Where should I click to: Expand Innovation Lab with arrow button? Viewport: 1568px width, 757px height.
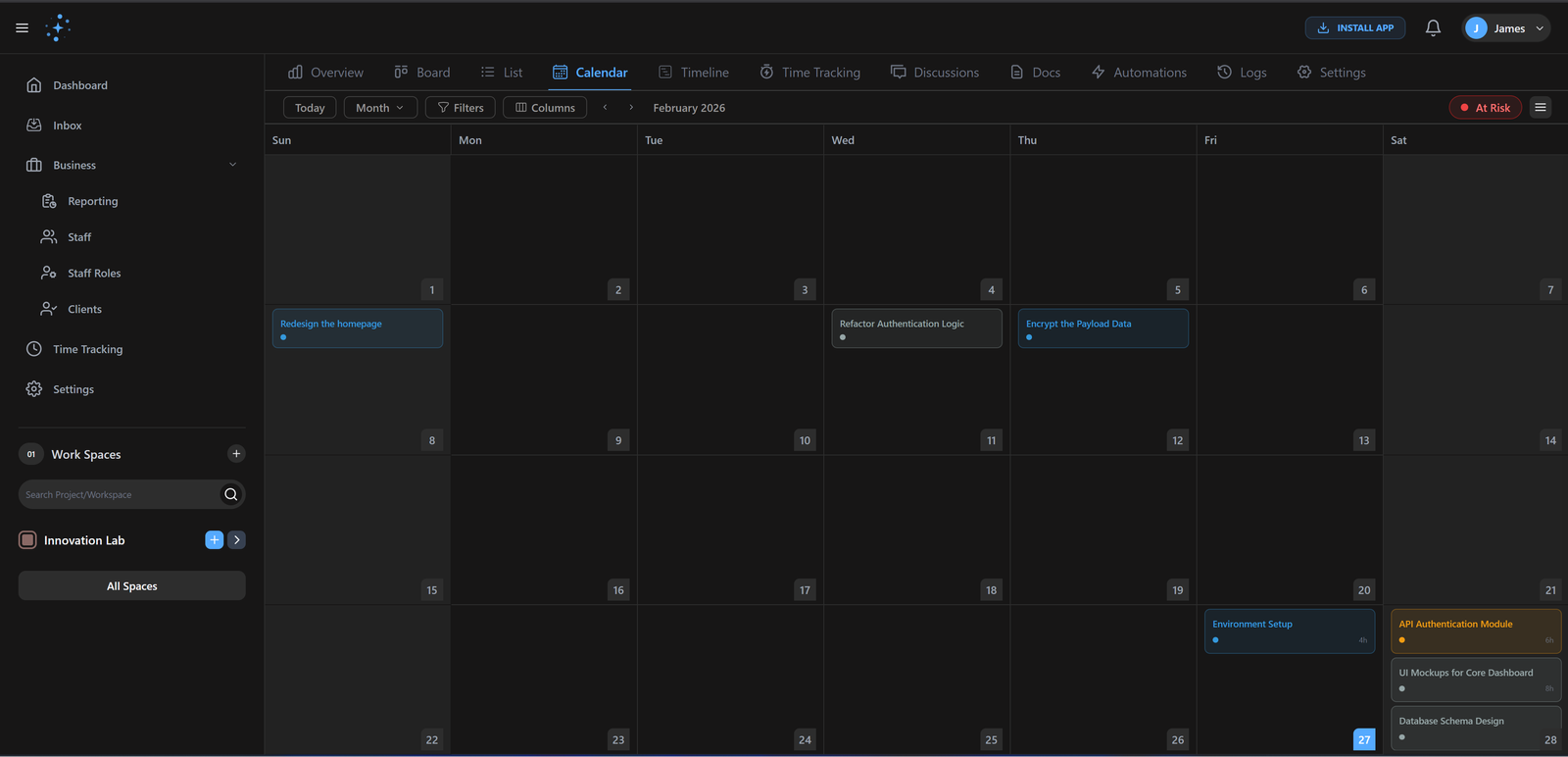click(x=237, y=540)
